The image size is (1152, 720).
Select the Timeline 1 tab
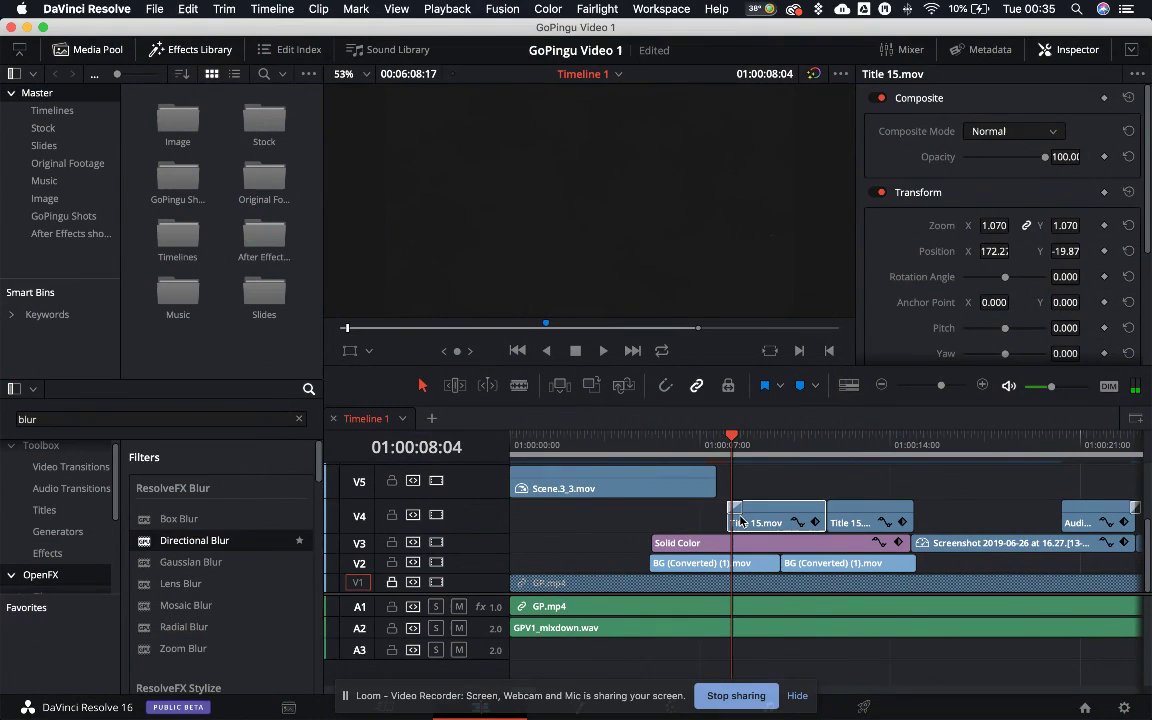click(367, 419)
